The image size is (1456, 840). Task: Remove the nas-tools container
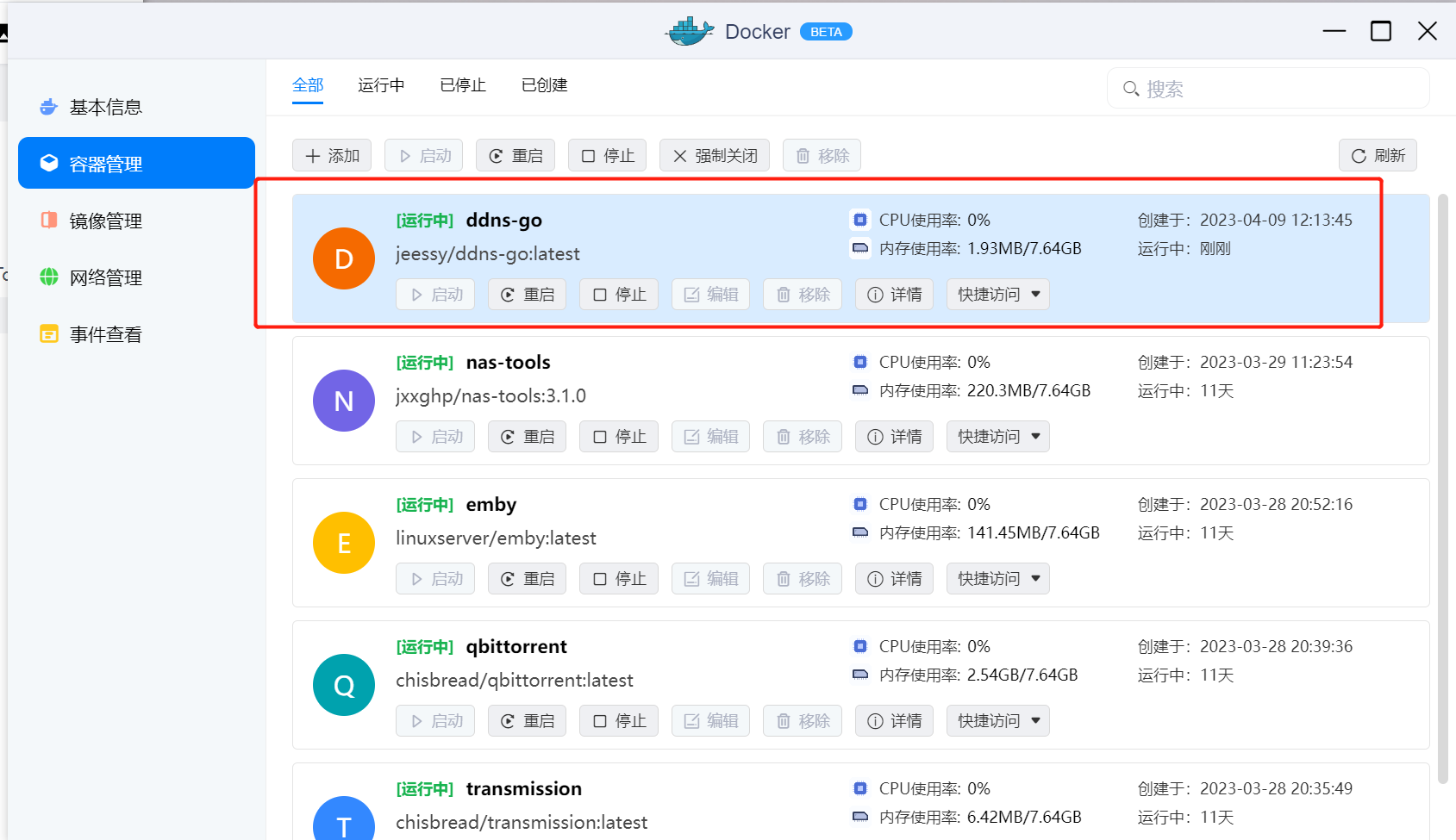coord(803,437)
